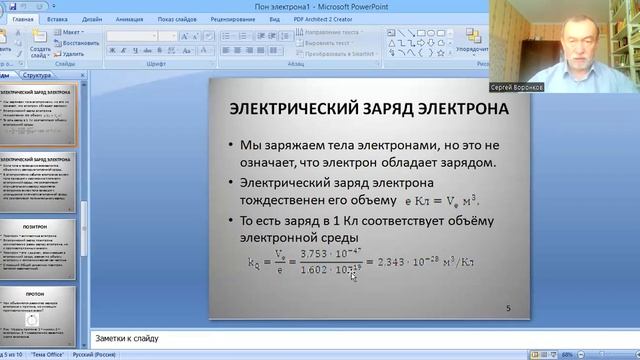640x360 pixels.
Task: Close the slides pane with X
Action: [82, 75]
